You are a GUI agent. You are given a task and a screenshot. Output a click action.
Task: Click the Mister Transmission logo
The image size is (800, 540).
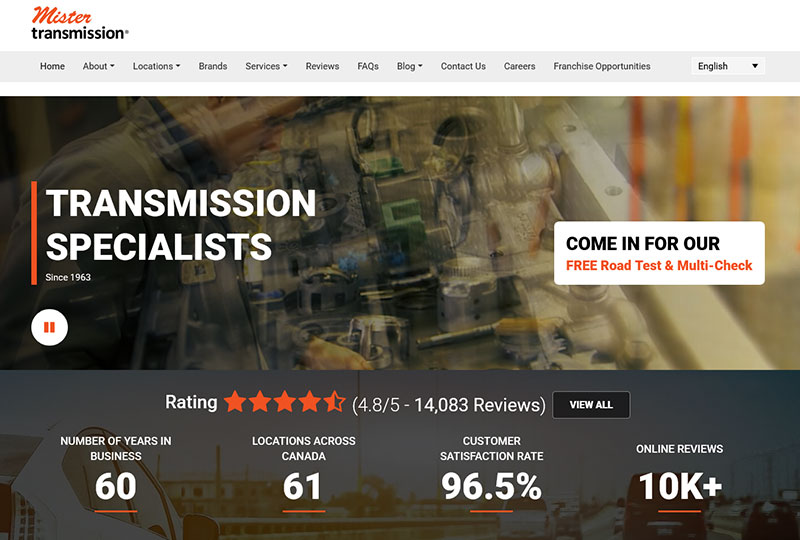pos(79,24)
